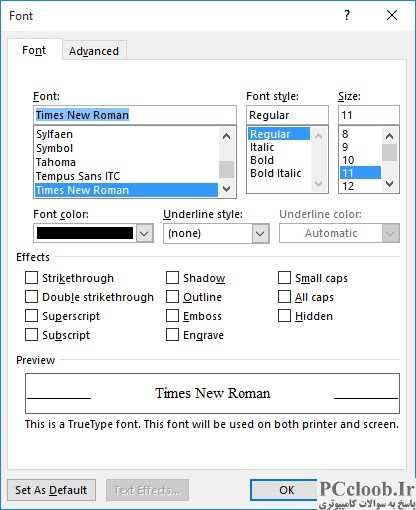Click the font list scroll up arrow

point(226,136)
